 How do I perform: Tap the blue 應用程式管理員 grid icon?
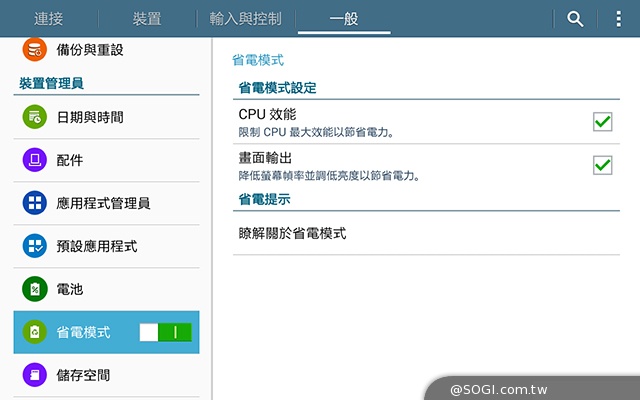(x=35, y=203)
